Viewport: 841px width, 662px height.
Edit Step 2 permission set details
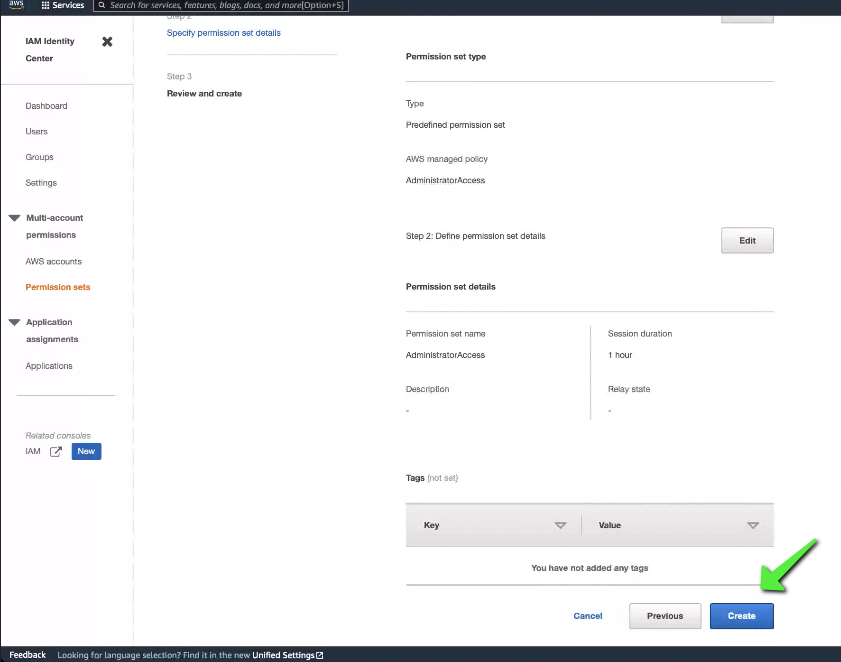[747, 240]
